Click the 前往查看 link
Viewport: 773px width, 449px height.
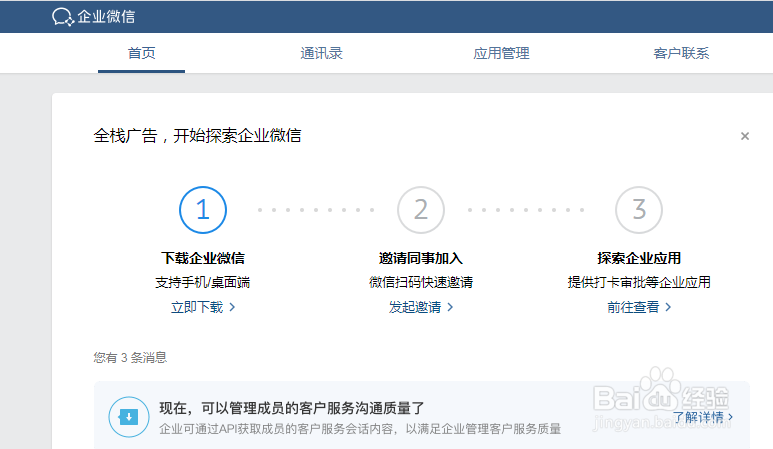tap(638, 307)
